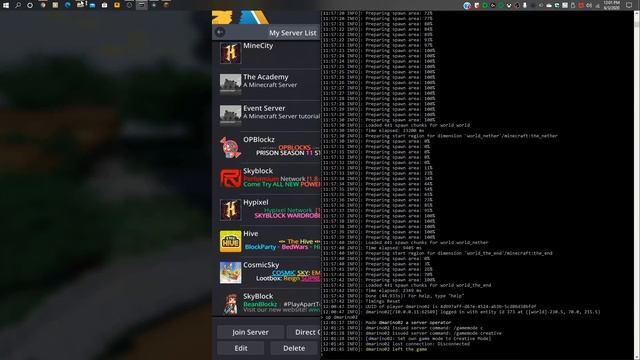640x360 pixels.
Task: Click the console window vertical scrollbar
Action: tap(637, 185)
